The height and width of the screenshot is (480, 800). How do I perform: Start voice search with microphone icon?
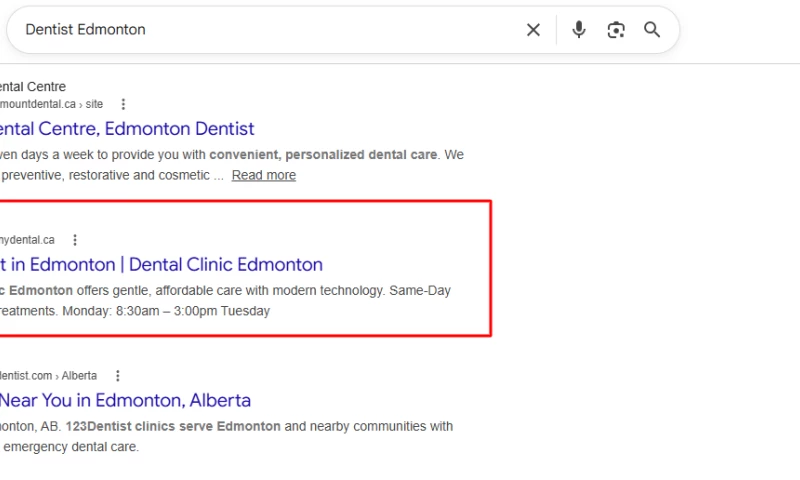(579, 30)
